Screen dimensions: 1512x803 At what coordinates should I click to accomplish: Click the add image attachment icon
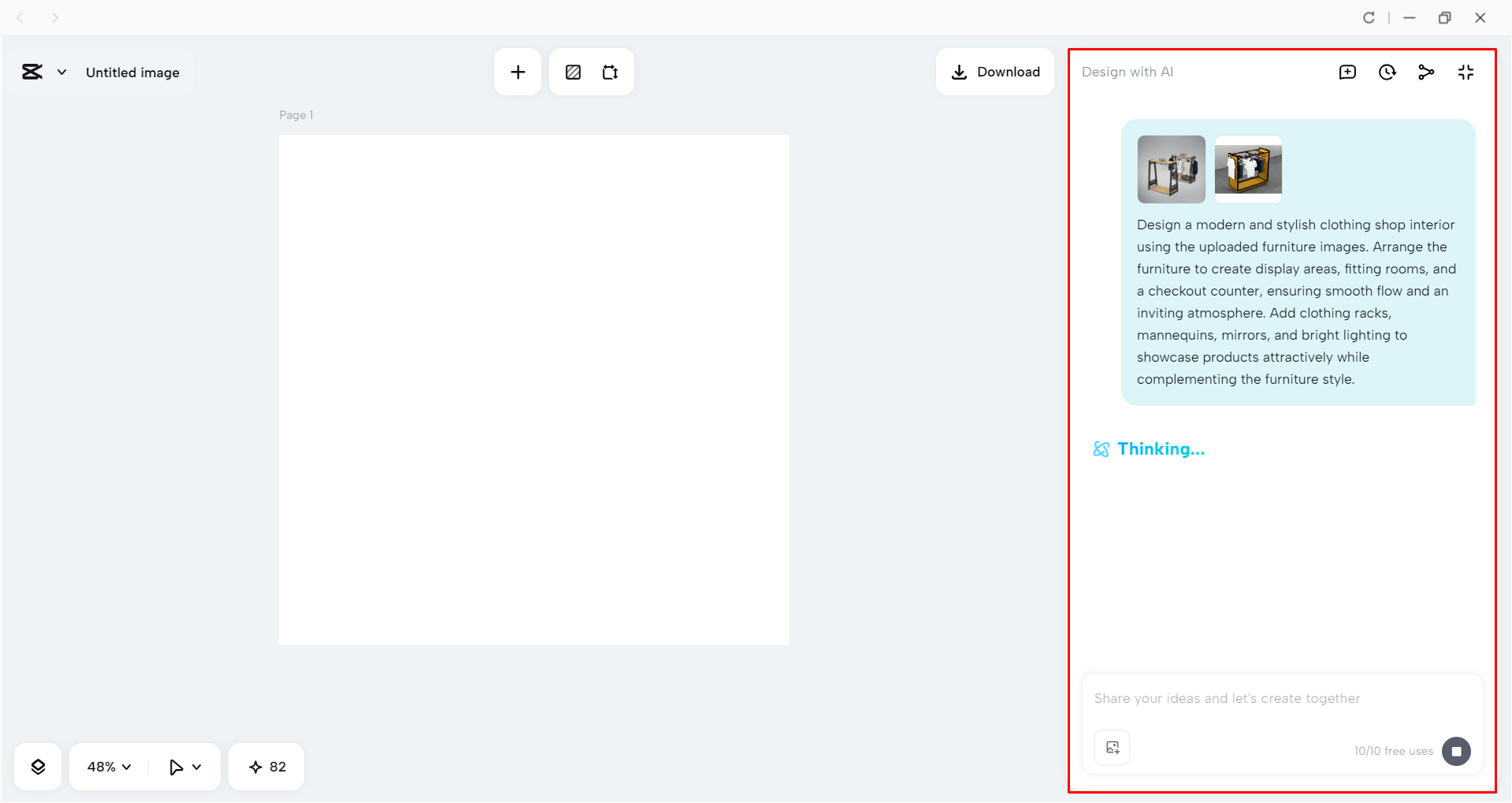pos(1113,748)
